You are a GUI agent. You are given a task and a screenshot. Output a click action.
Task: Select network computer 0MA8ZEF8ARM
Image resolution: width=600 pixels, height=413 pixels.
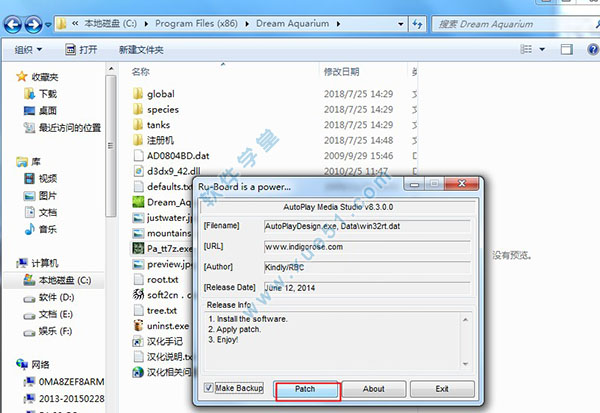click(64, 382)
